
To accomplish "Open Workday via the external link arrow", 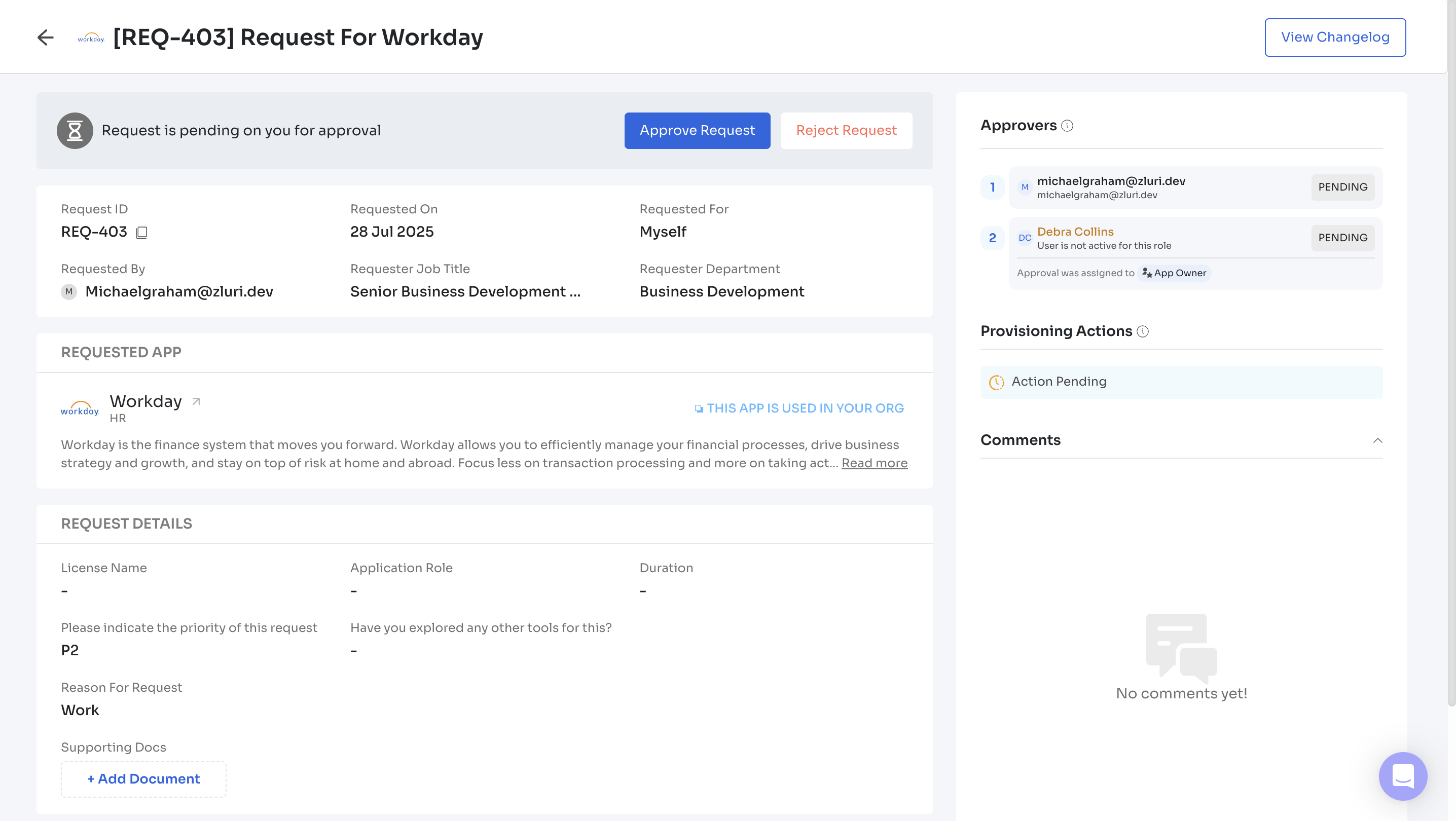I will click(196, 401).
